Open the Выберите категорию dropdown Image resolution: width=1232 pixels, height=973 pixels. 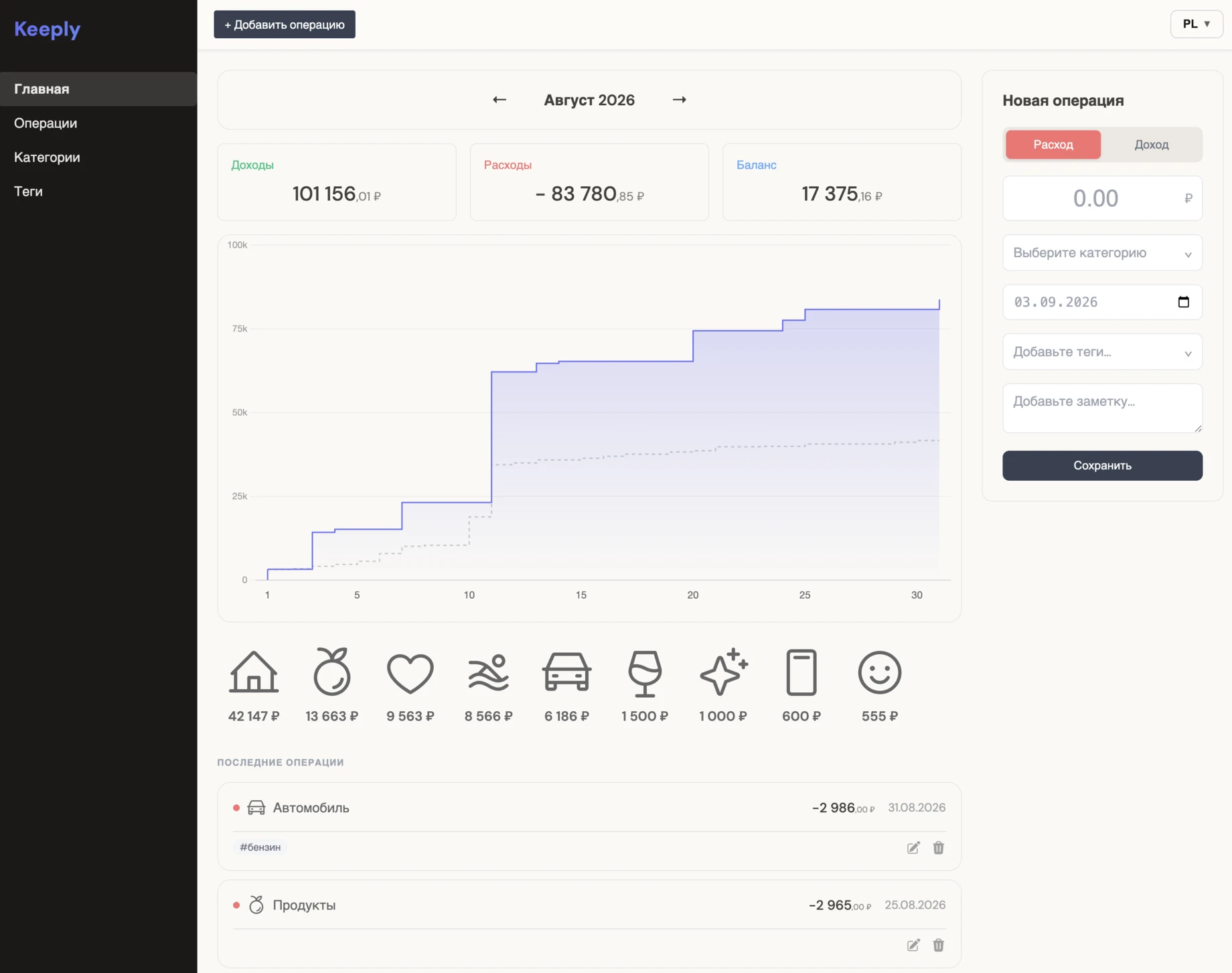(x=1102, y=253)
